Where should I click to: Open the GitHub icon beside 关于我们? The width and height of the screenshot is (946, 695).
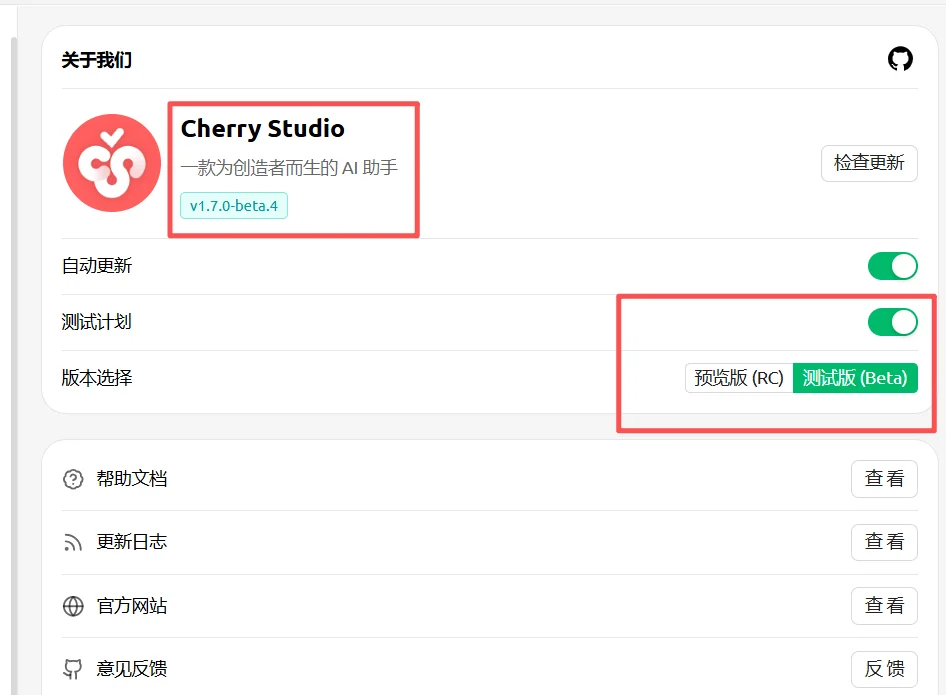coord(900,59)
